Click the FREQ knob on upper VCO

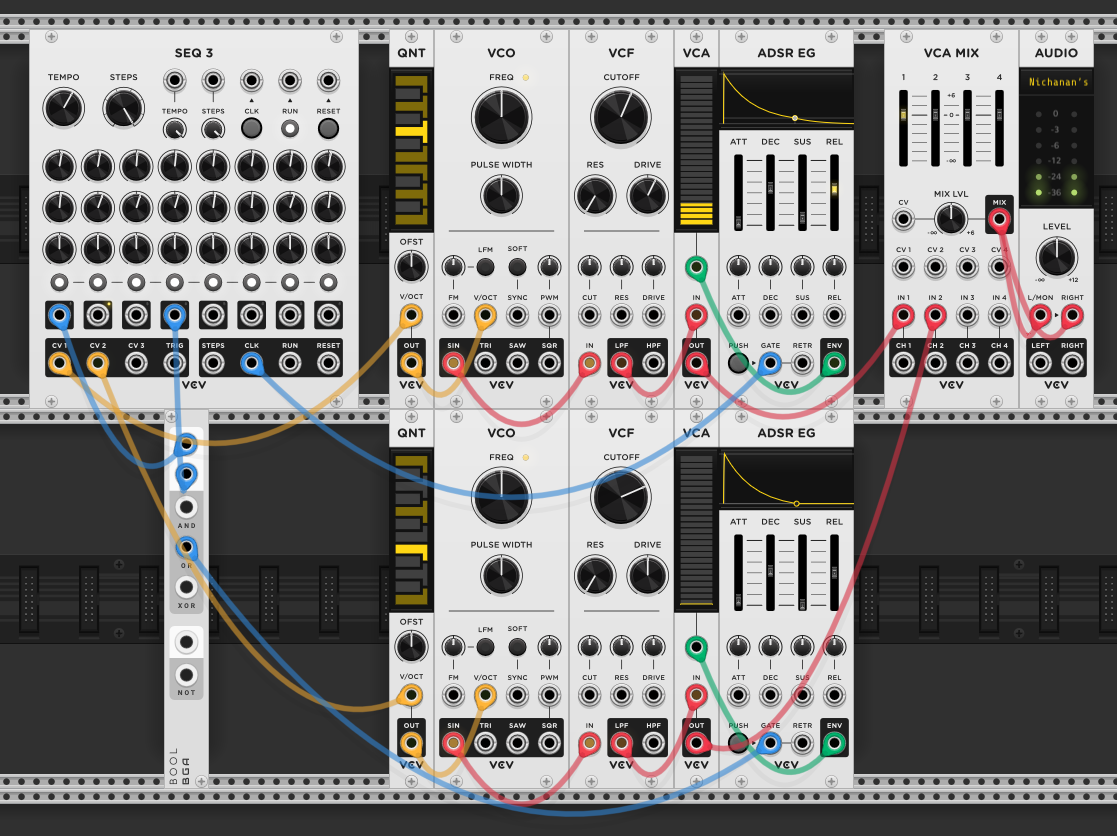click(502, 117)
